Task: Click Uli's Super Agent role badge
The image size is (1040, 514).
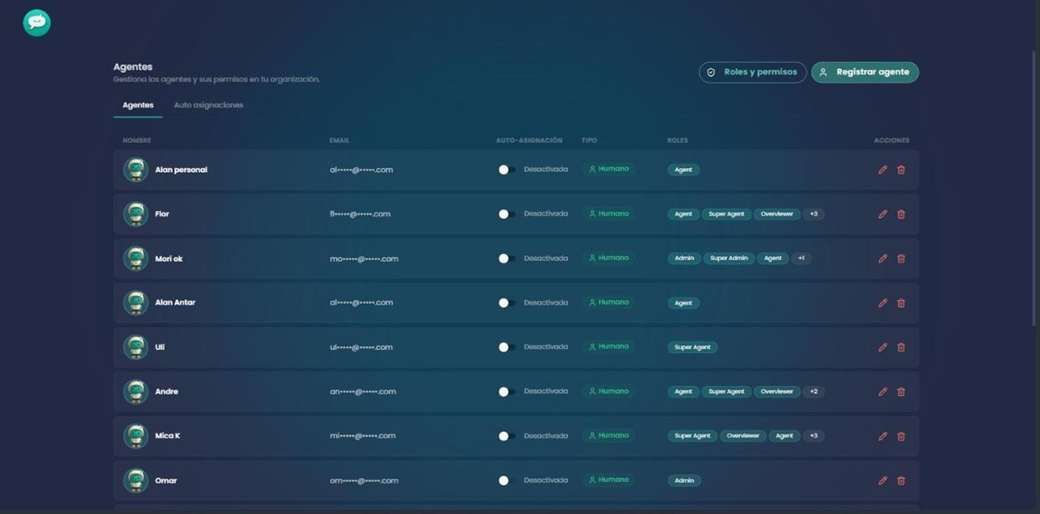Action: [x=692, y=348]
